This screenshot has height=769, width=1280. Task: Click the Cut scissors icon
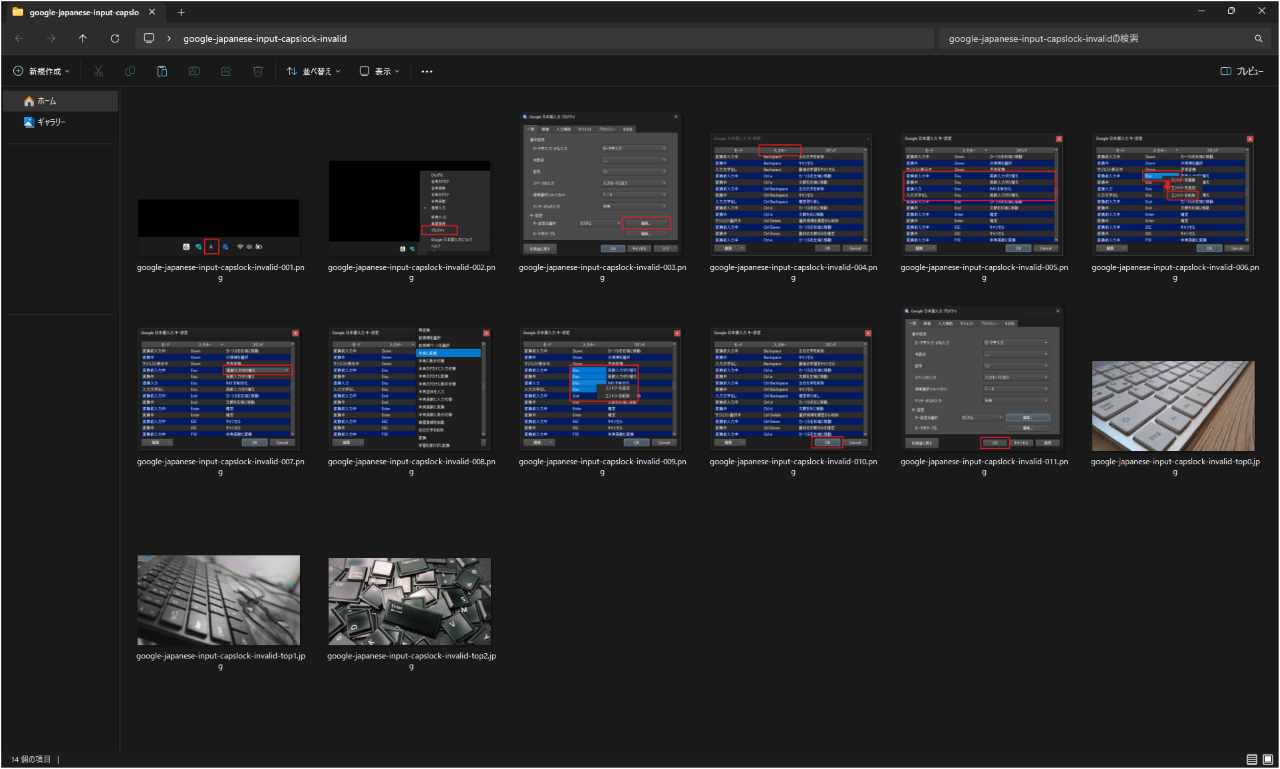(x=98, y=71)
